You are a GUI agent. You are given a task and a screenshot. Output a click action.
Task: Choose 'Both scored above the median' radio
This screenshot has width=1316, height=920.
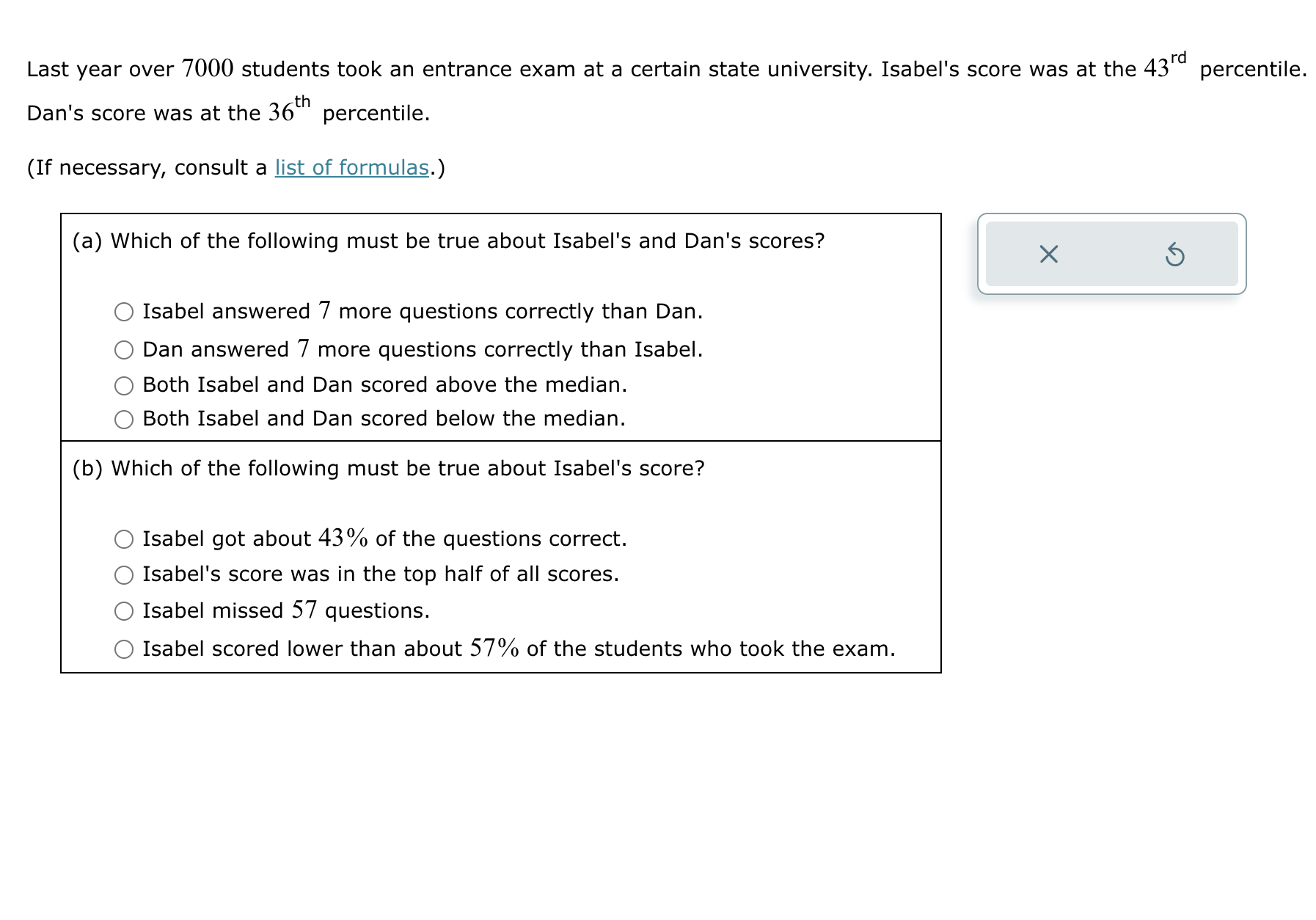124,386
